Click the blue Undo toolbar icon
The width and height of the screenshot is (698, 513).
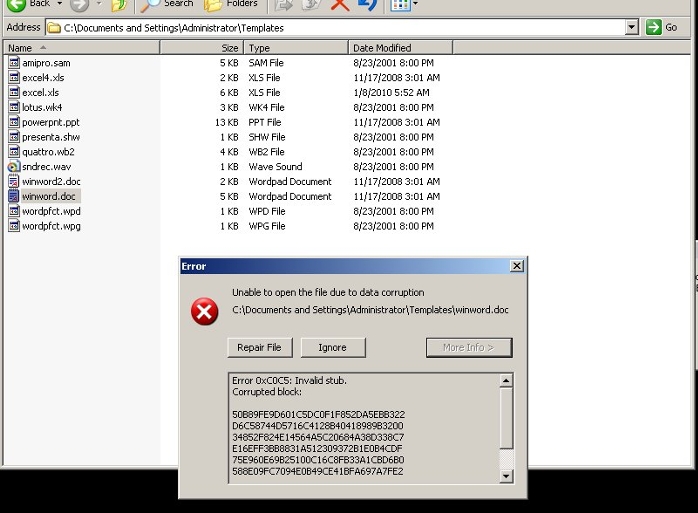(x=367, y=5)
